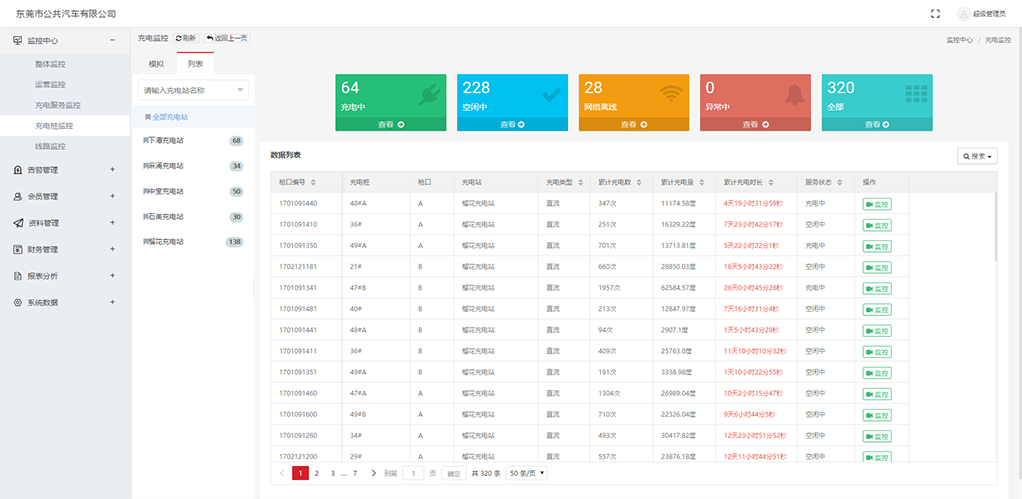Click page 2 in the pagination
The image size is (1022, 499).
(317, 473)
